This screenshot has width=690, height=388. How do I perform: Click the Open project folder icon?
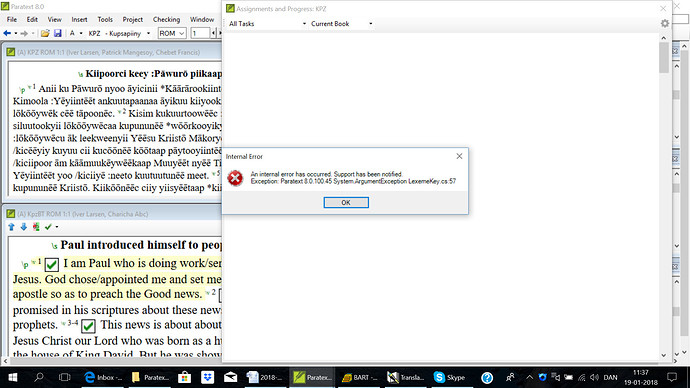pyautogui.click(x=45, y=33)
